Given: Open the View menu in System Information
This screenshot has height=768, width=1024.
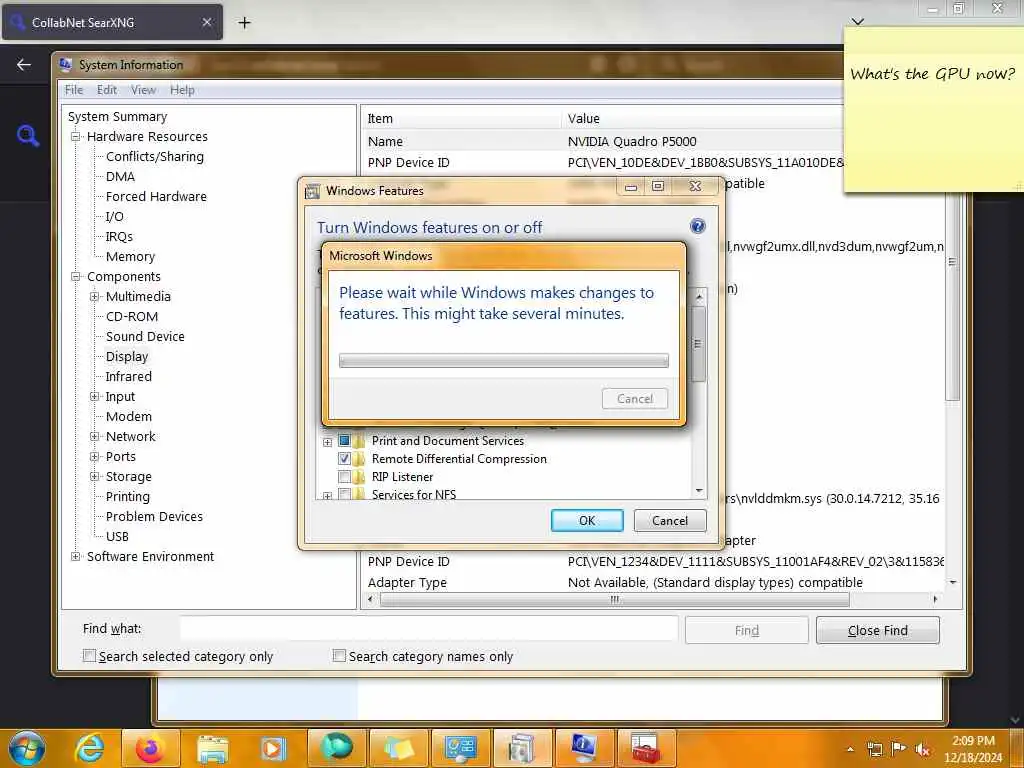Looking at the screenshot, I should (143, 90).
